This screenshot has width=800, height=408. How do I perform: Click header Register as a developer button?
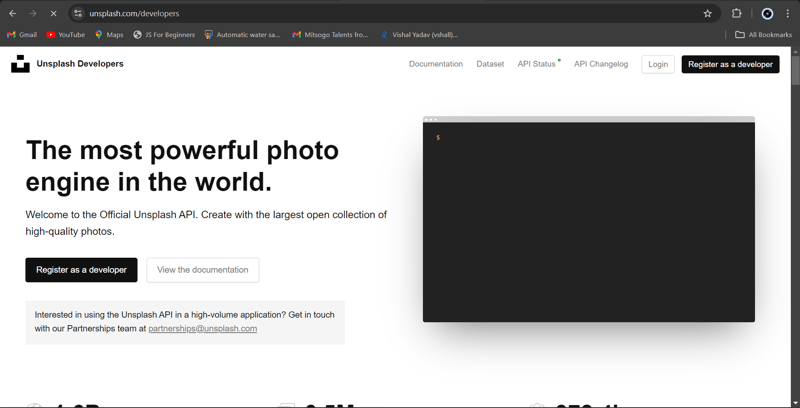(730, 64)
